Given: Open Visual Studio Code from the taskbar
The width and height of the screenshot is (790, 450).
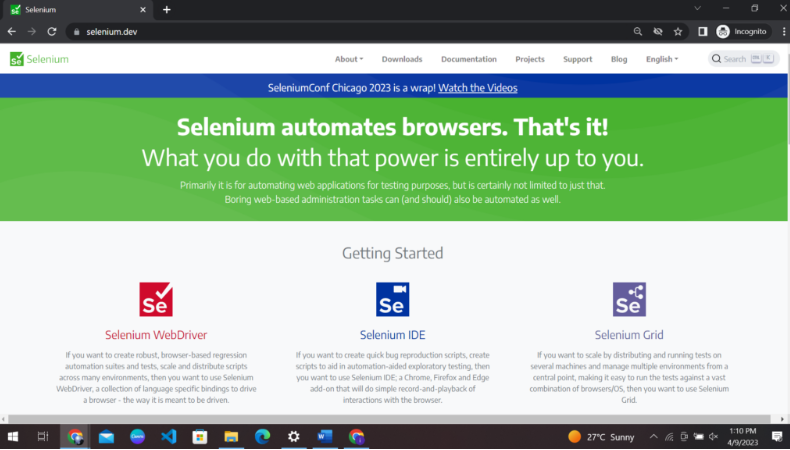Looking at the screenshot, I should click(168, 437).
